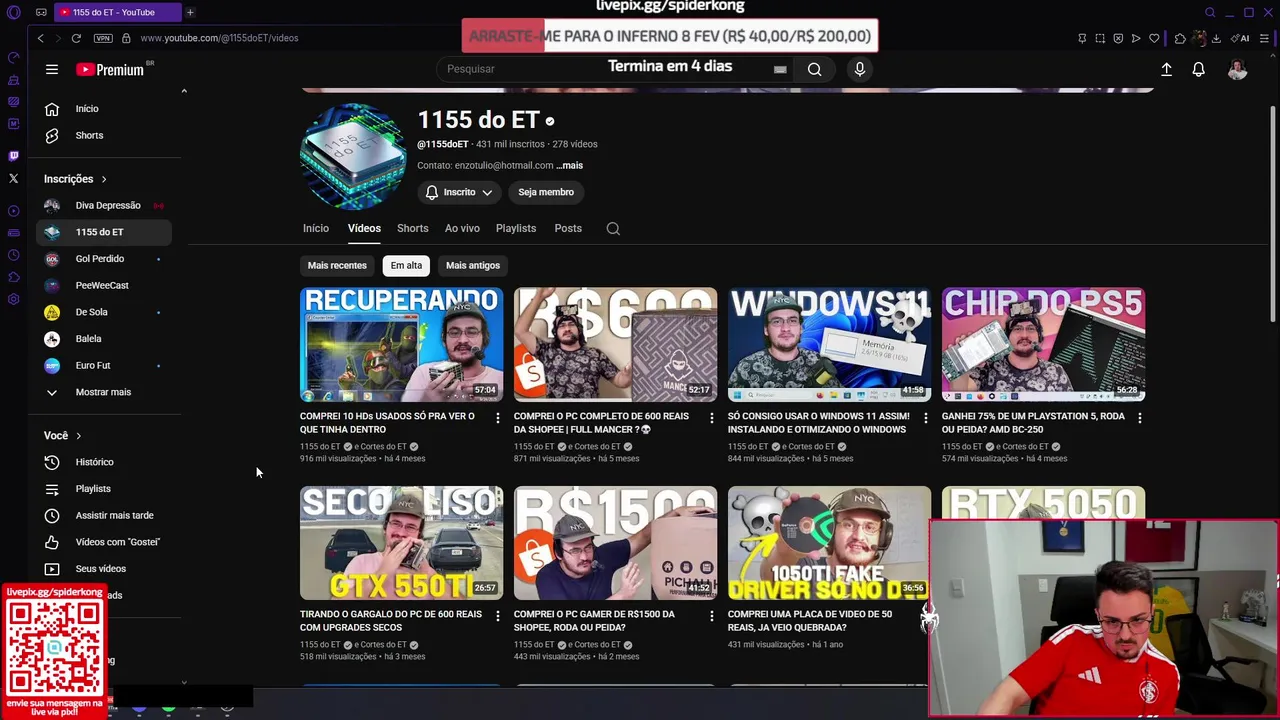Open the Inscrito notification dropdown
Image resolution: width=1280 pixels, height=720 pixels.
point(459,192)
